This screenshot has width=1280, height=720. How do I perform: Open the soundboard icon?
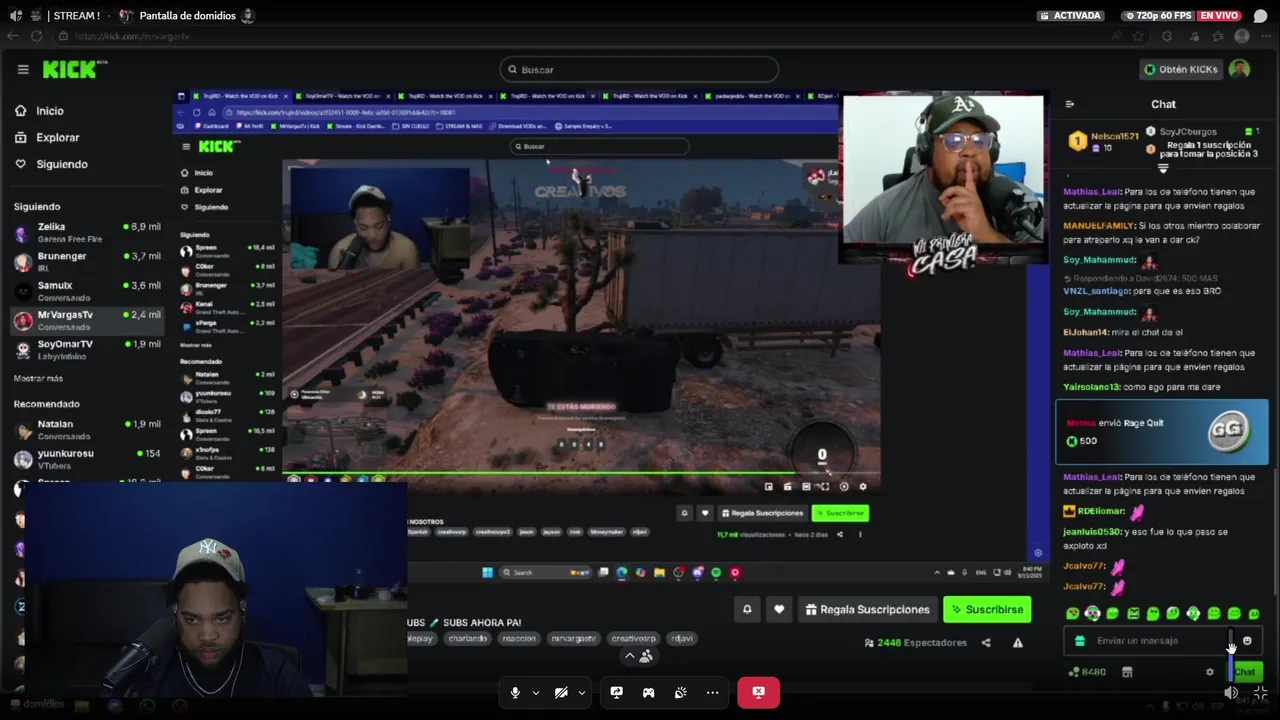point(681,692)
